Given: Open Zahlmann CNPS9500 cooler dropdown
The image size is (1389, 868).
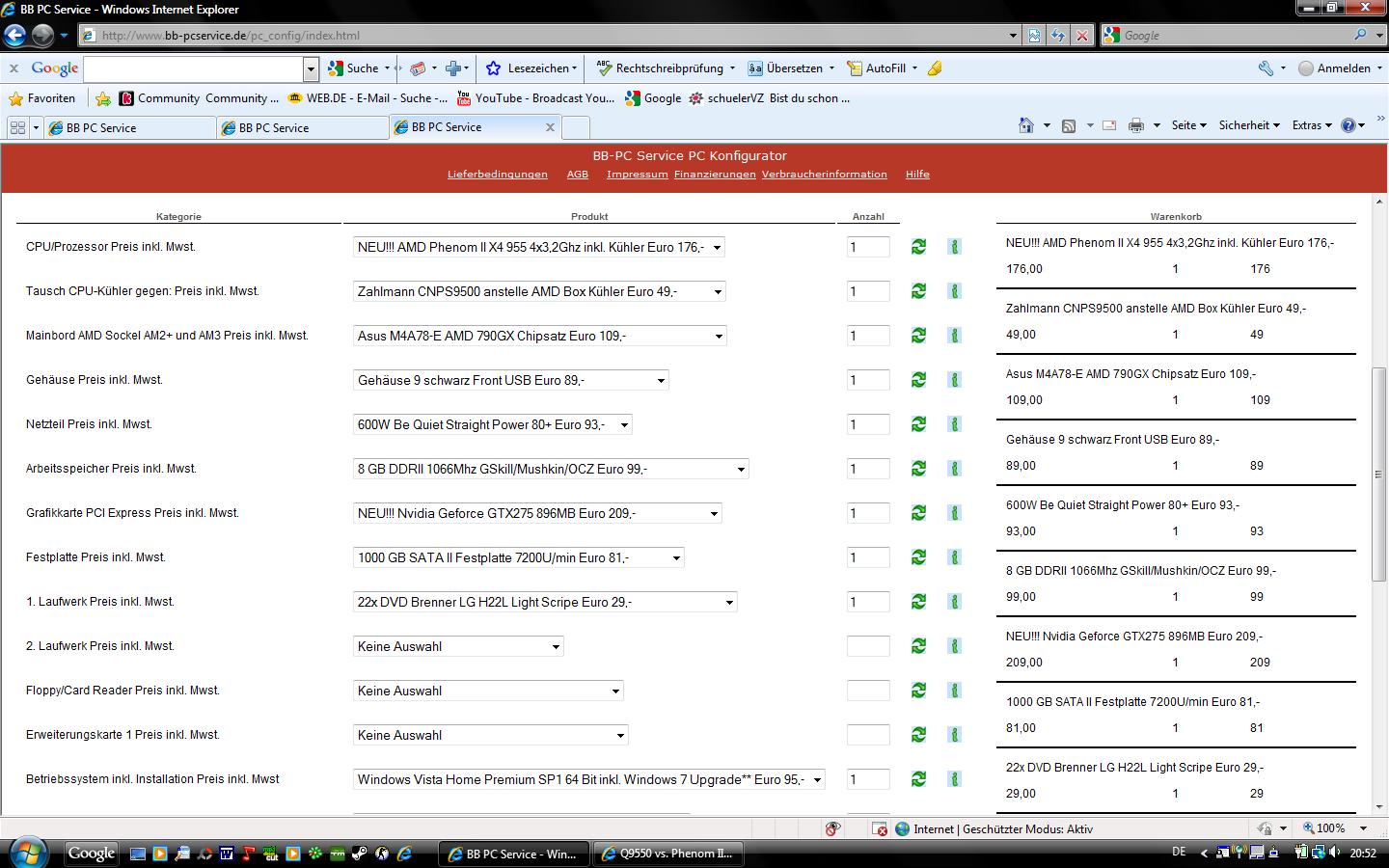Looking at the screenshot, I should (539, 291).
